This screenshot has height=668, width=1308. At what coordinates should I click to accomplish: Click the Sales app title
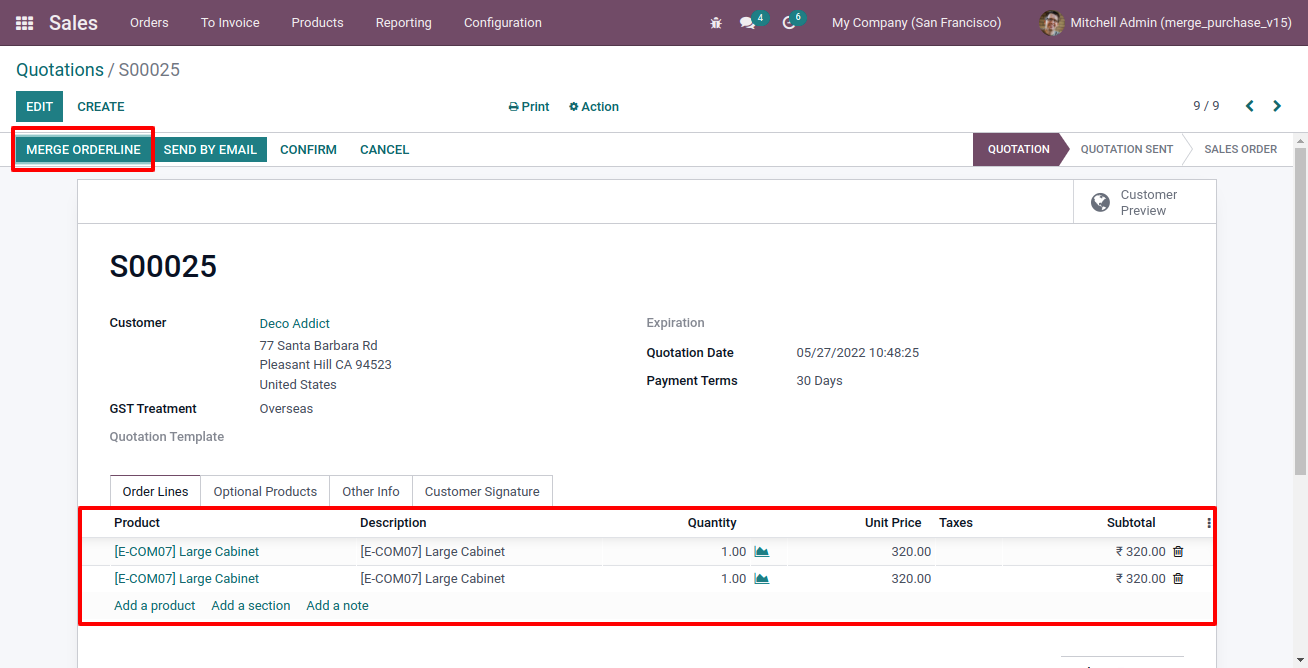click(73, 23)
